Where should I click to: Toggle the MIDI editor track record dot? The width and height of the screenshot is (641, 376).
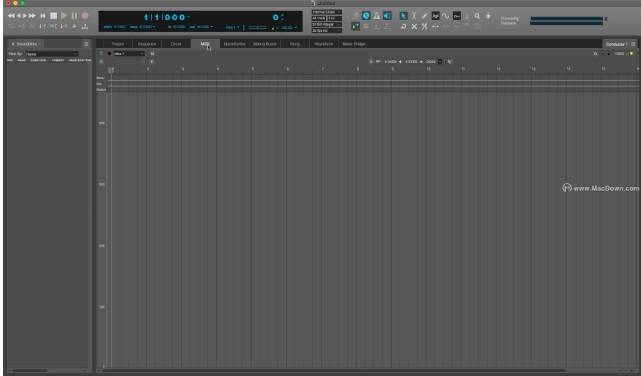[109, 54]
